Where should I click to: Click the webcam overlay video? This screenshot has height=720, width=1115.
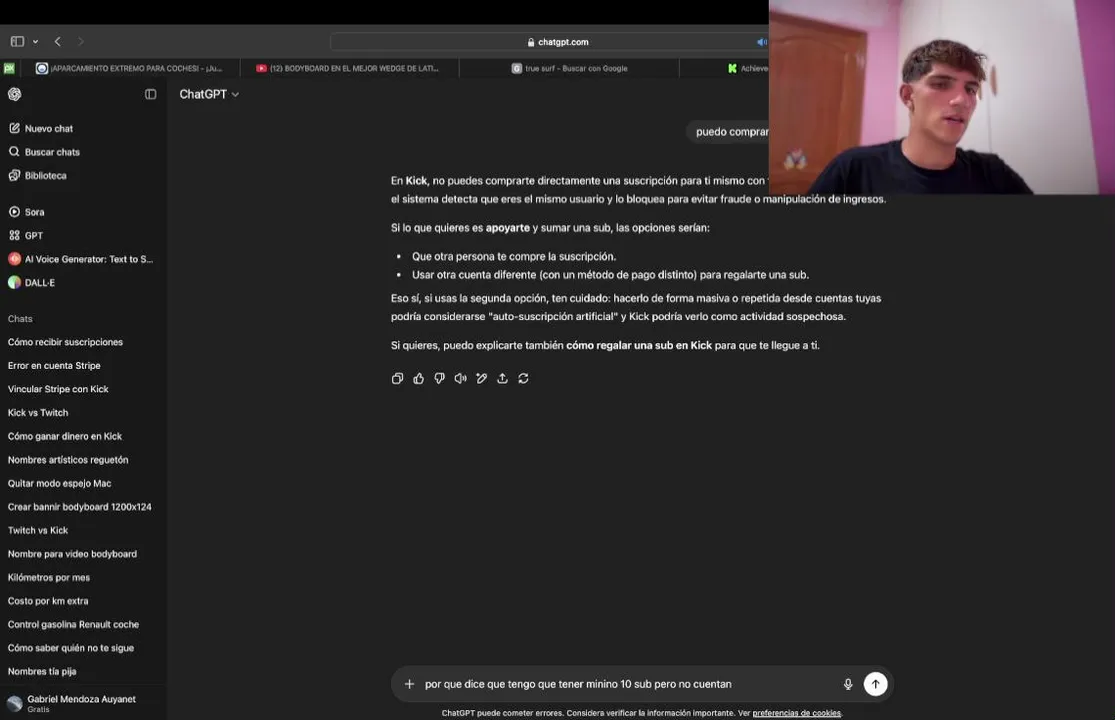[x=941, y=97]
